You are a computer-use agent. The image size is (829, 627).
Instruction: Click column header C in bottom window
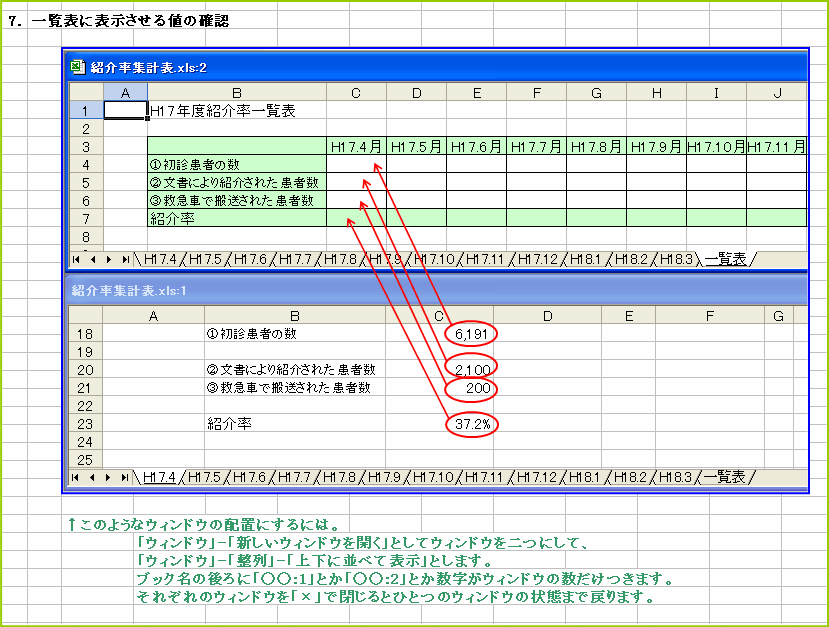point(441,316)
